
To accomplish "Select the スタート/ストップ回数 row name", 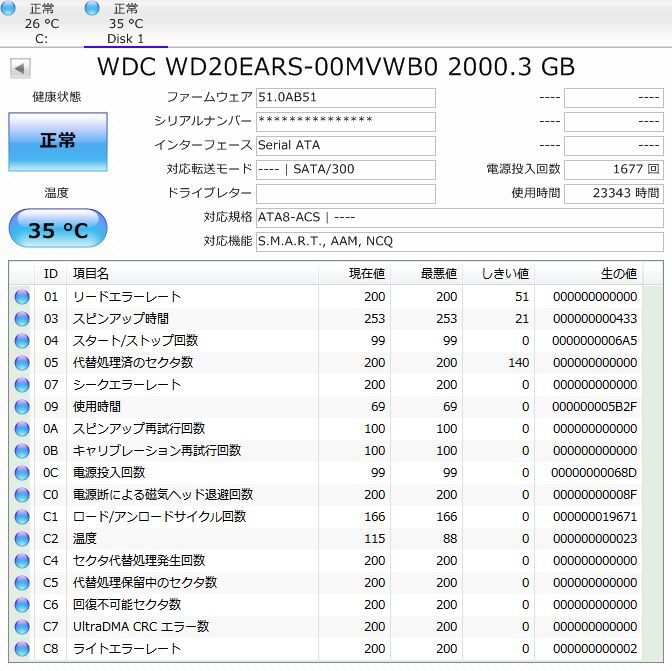I will click(x=135, y=341).
